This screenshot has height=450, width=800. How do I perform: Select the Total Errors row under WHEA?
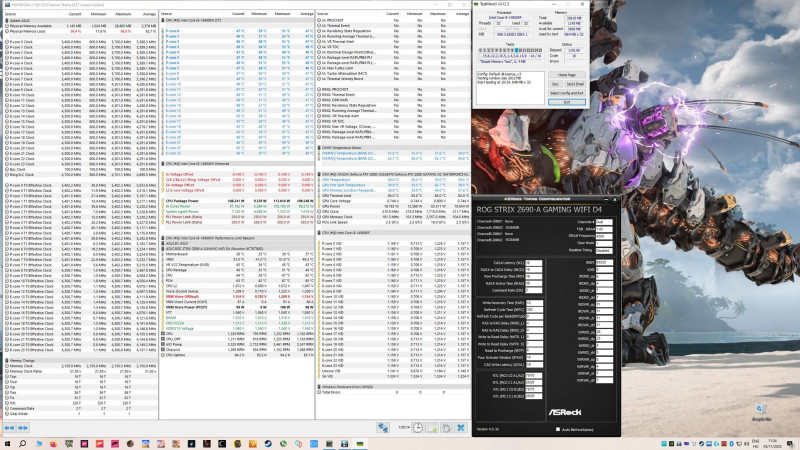click(x=393, y=392)
